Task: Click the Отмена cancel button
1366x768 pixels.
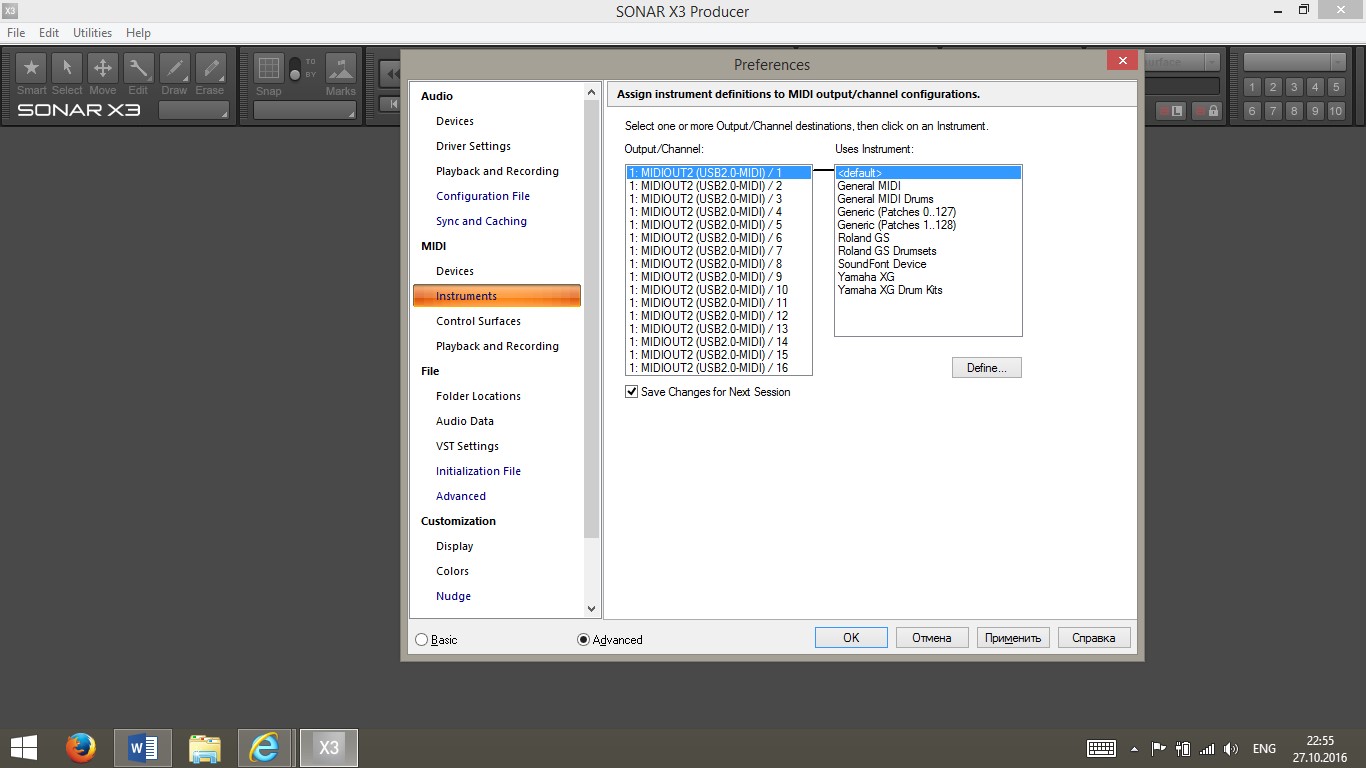Action: (932, 638)
